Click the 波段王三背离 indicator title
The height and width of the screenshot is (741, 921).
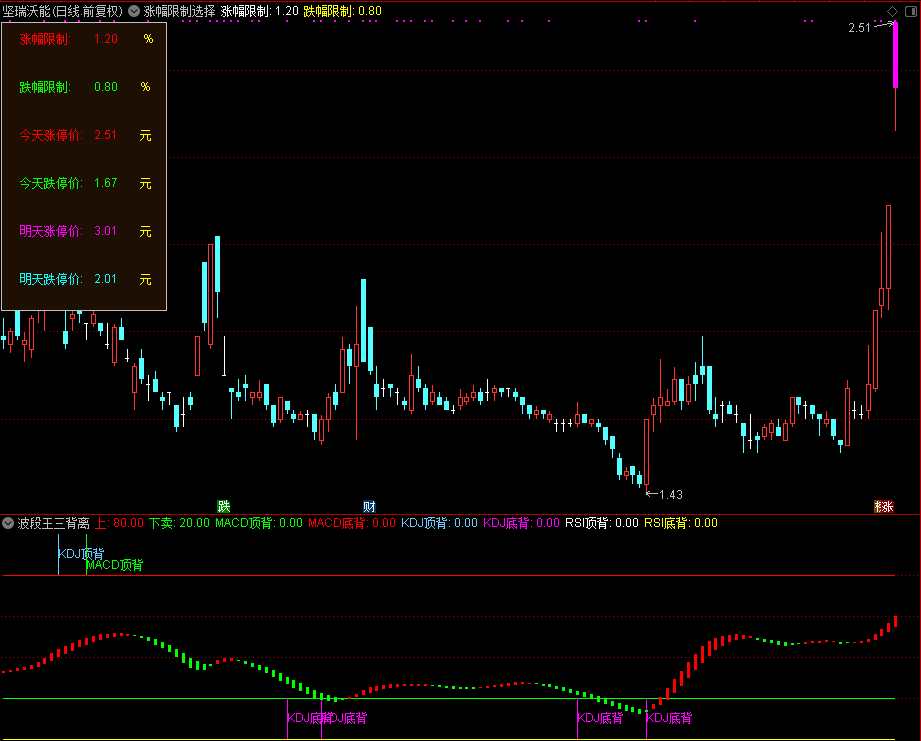pyautogui.click(x=53, y=523)
